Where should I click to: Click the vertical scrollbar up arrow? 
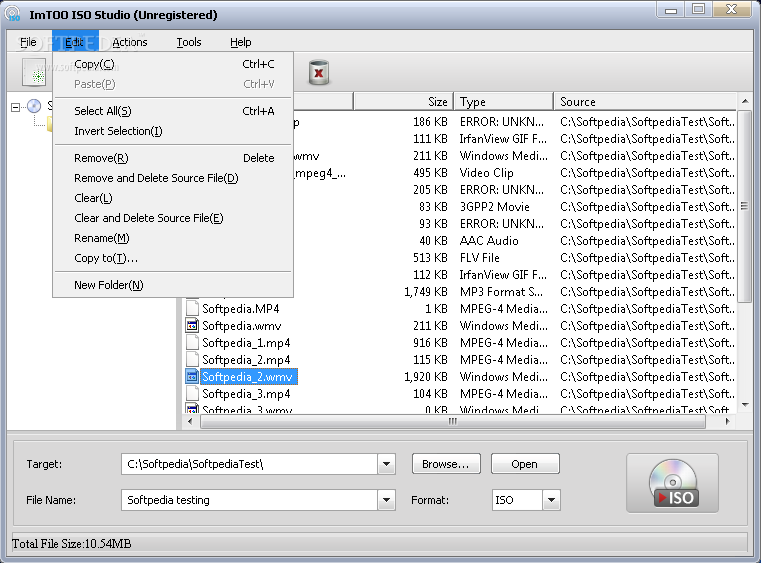[x=745, y=101]
